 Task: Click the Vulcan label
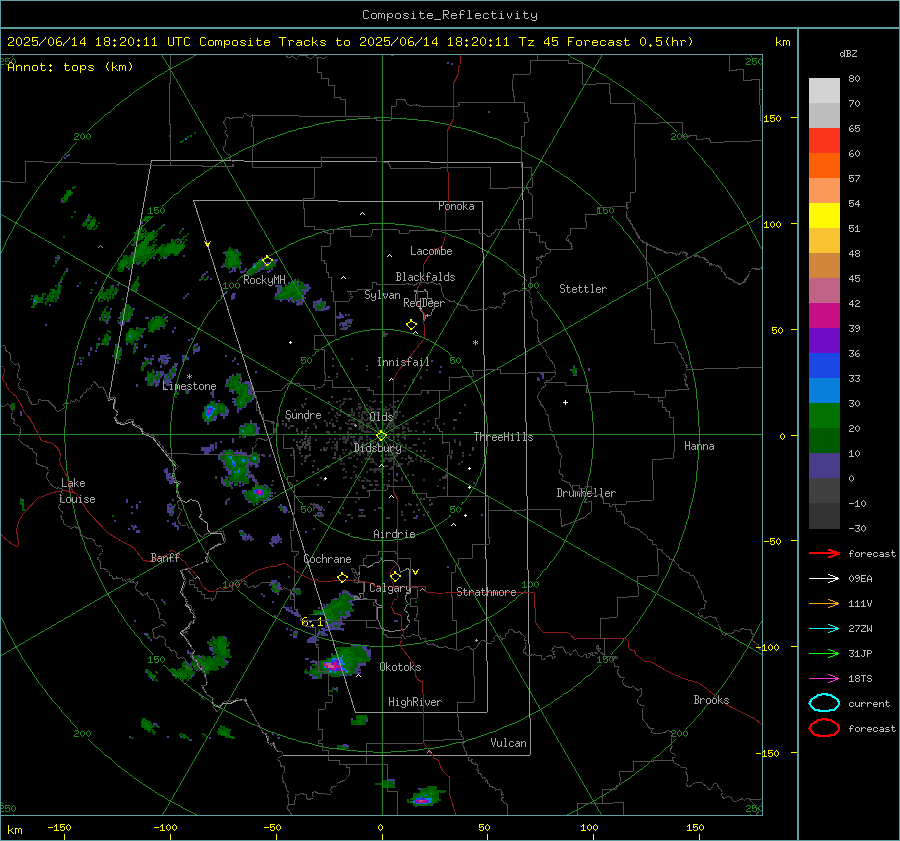tap(508, 743)
